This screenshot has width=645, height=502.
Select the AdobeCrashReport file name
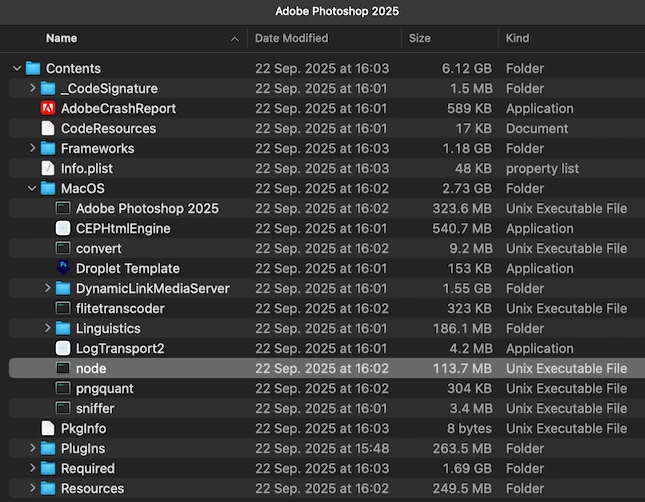(118, 109)
